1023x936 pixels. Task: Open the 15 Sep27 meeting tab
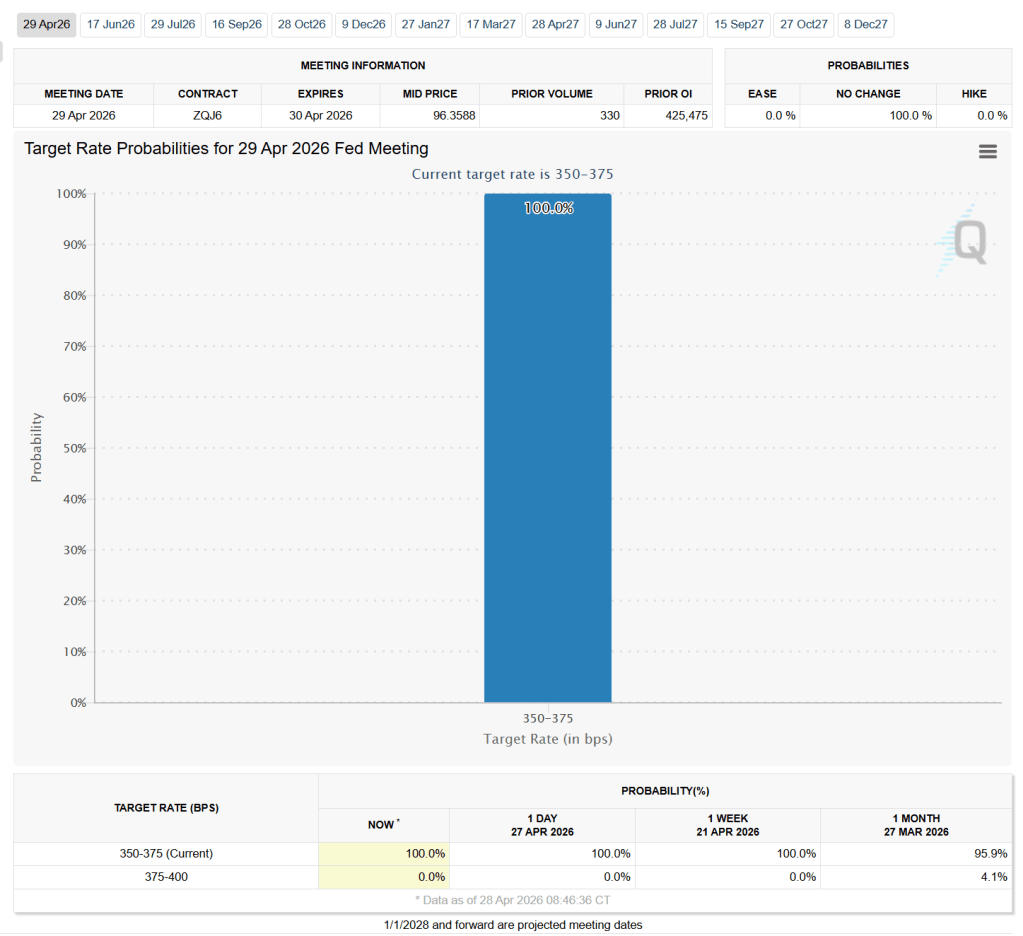click(x=739, y=24)
